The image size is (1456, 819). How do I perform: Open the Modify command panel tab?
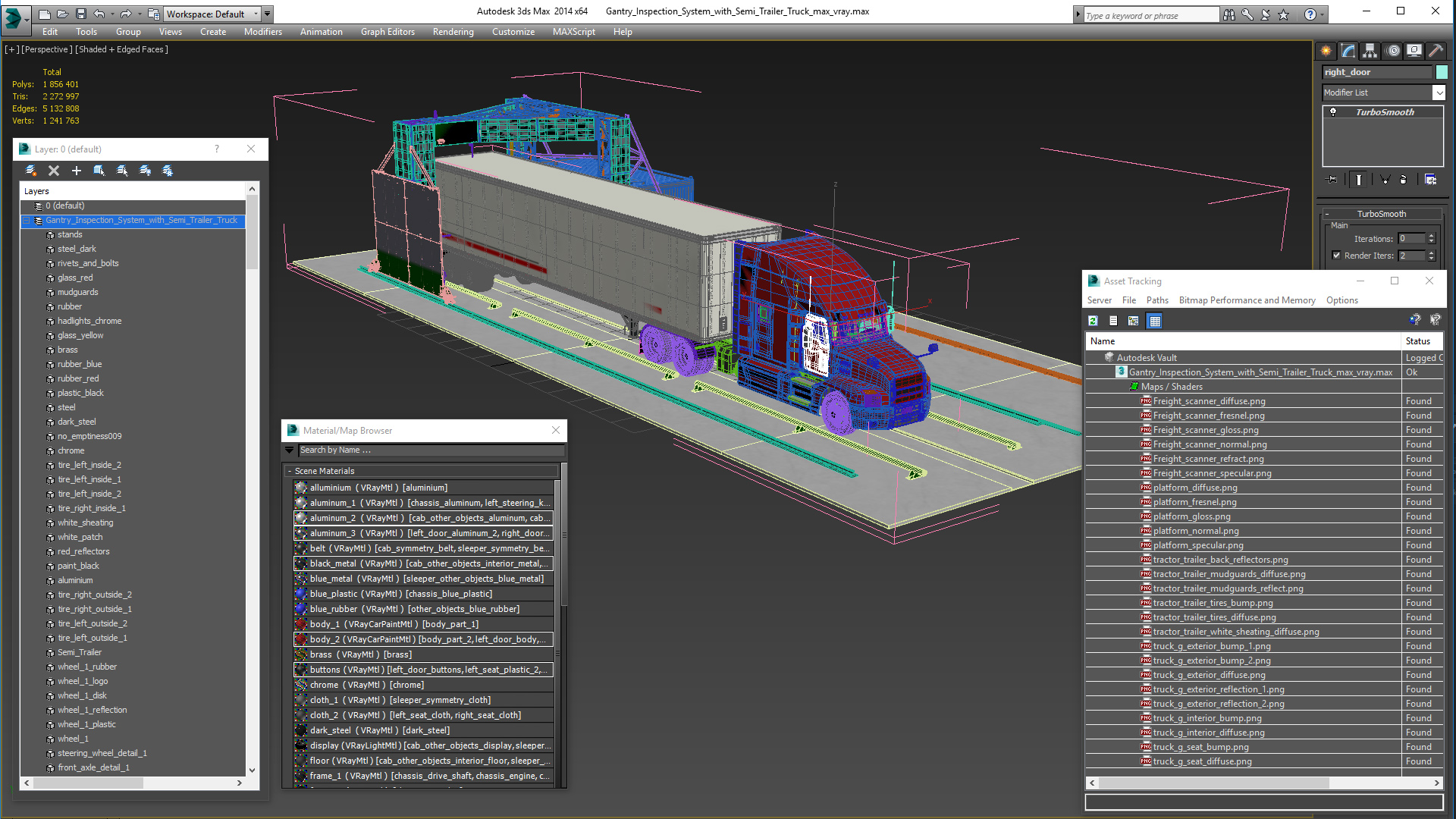point(1348,51)
